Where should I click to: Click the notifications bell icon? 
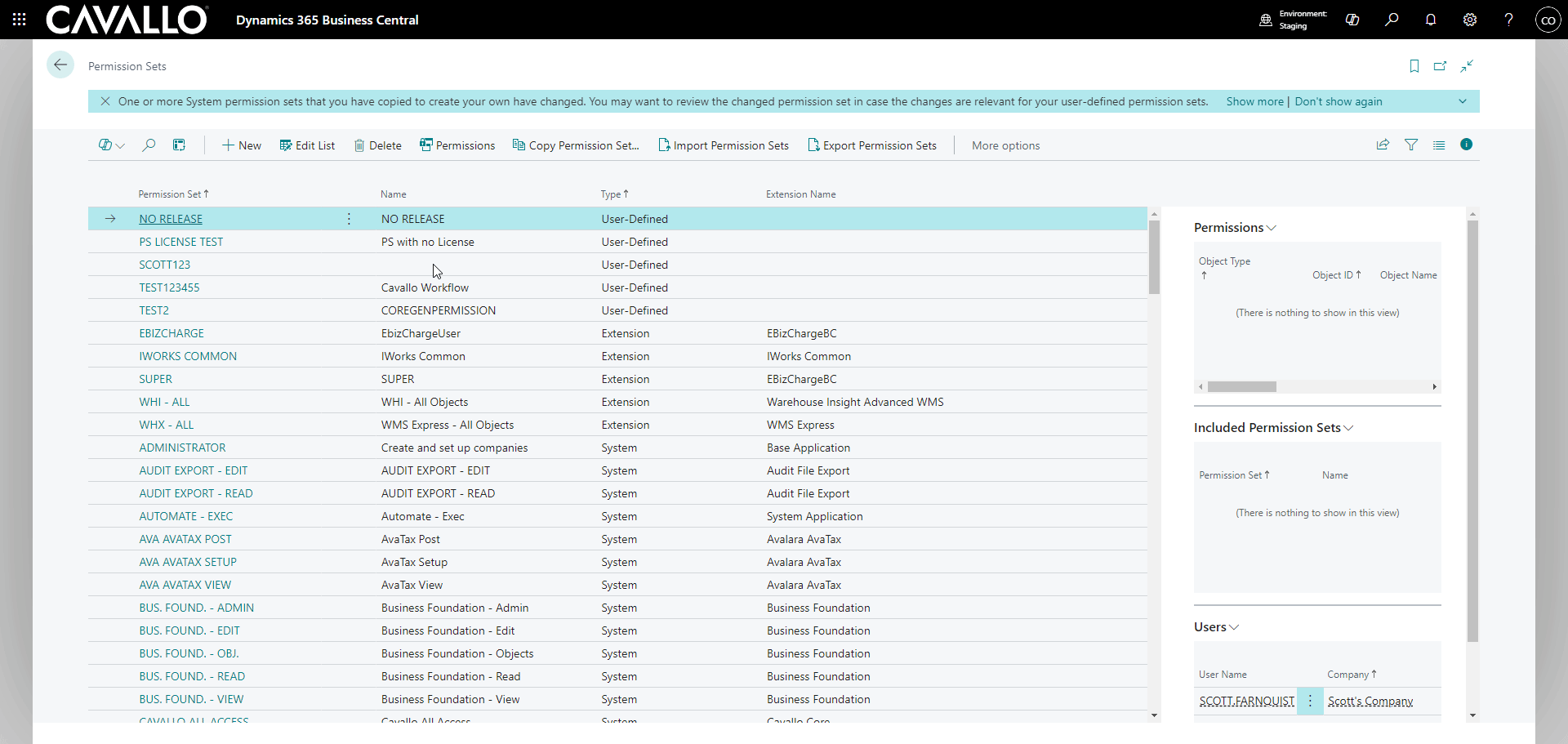tap(1430, 20)
